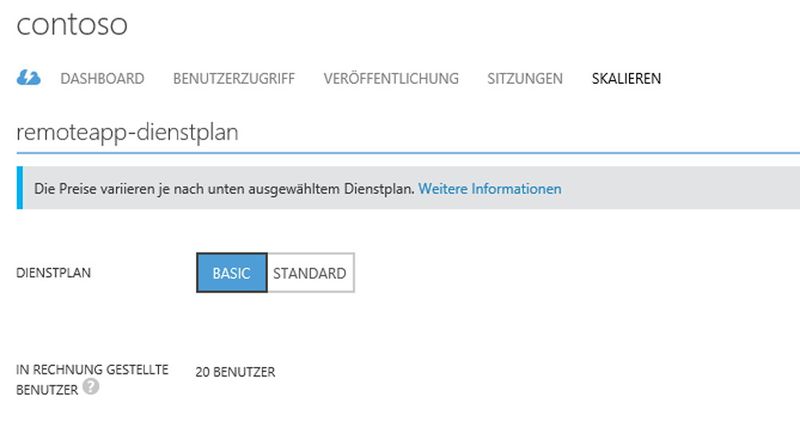Click the SKALIEREN tab
The width and height of the screenshot is (800, 446).
point(626,79)
